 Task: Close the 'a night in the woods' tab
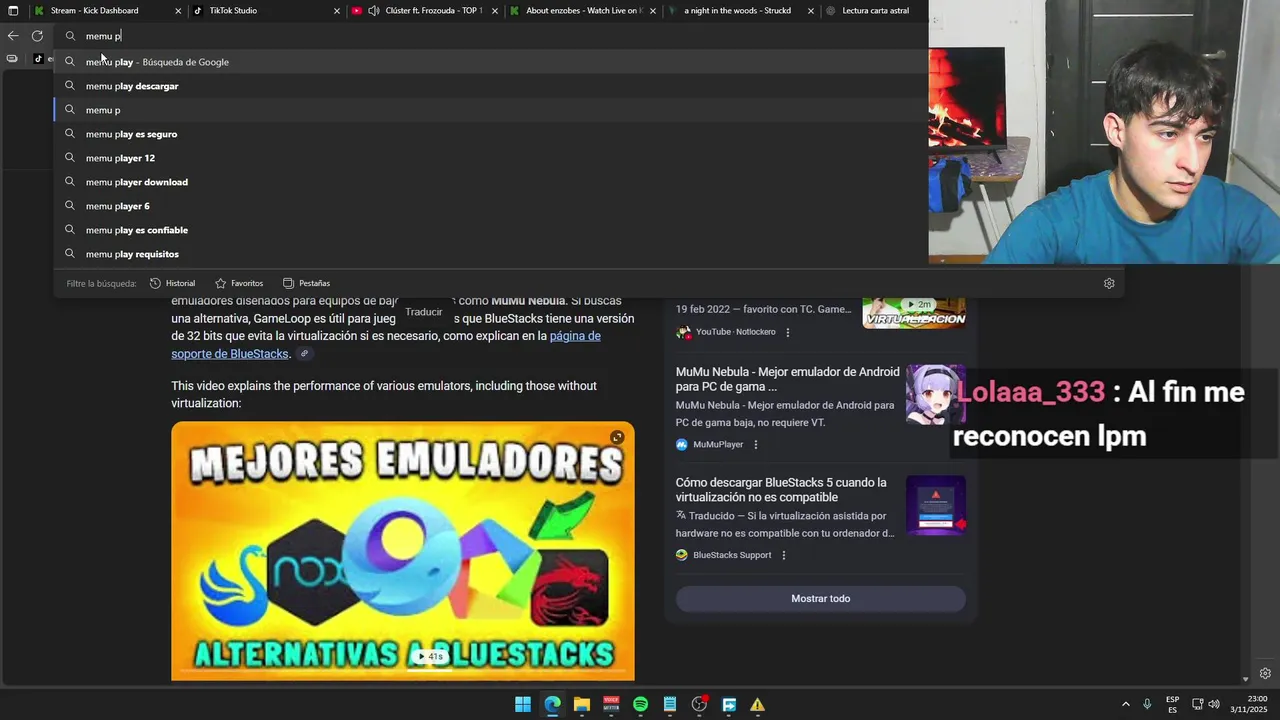pos(811,11)
